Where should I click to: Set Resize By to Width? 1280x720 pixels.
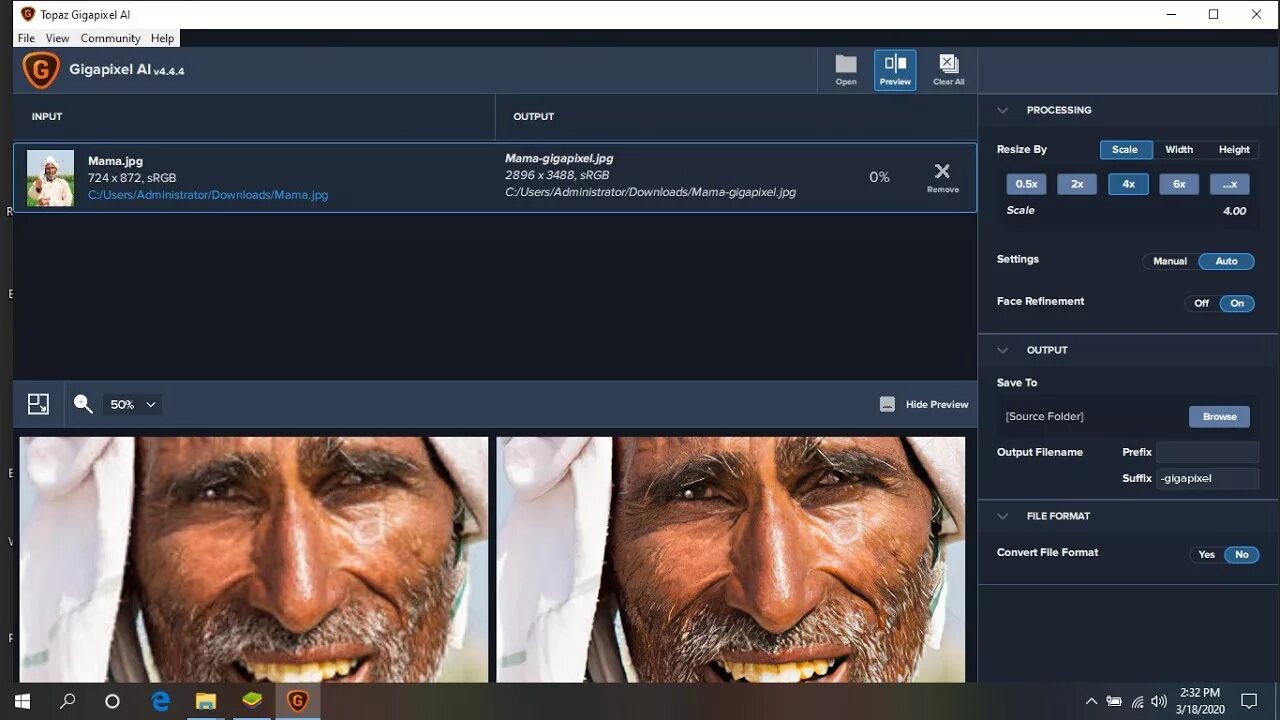[1179, 150]
